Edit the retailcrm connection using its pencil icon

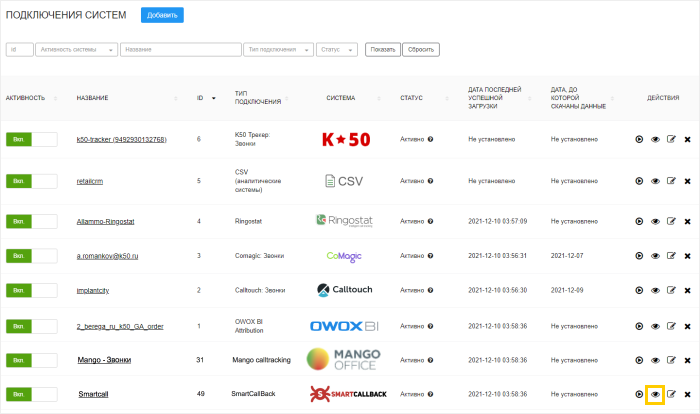[x=671, y=181]
